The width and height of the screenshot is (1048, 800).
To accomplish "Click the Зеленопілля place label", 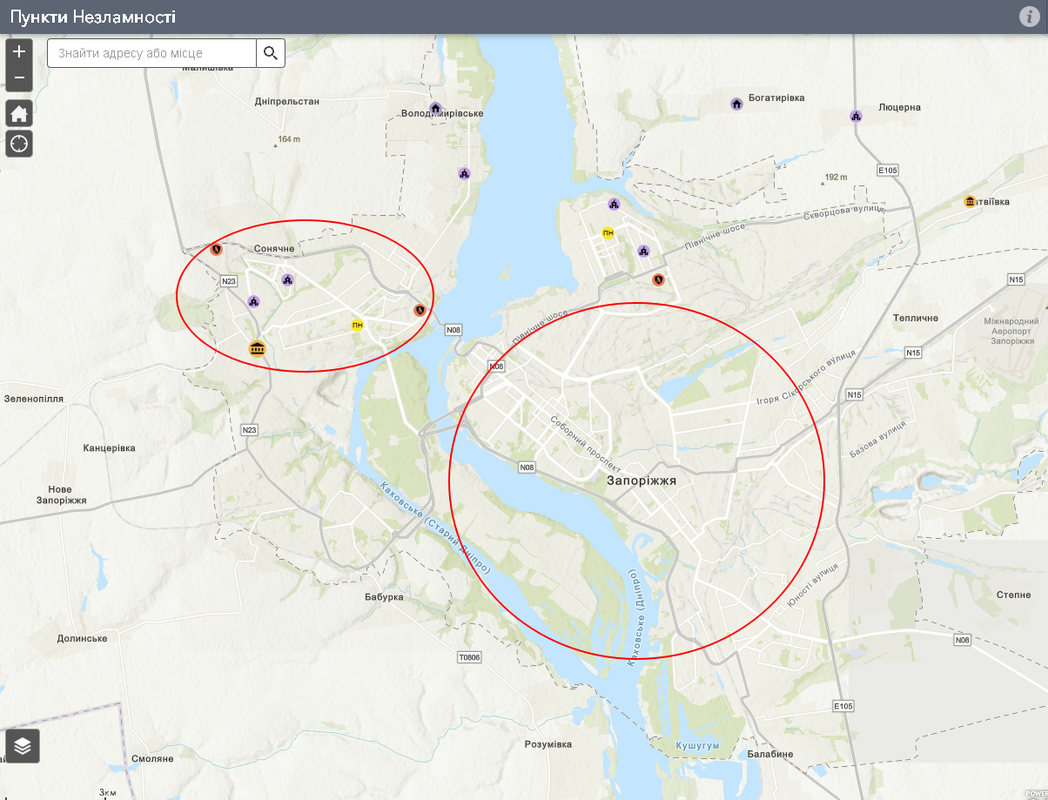I will (34, 399).
